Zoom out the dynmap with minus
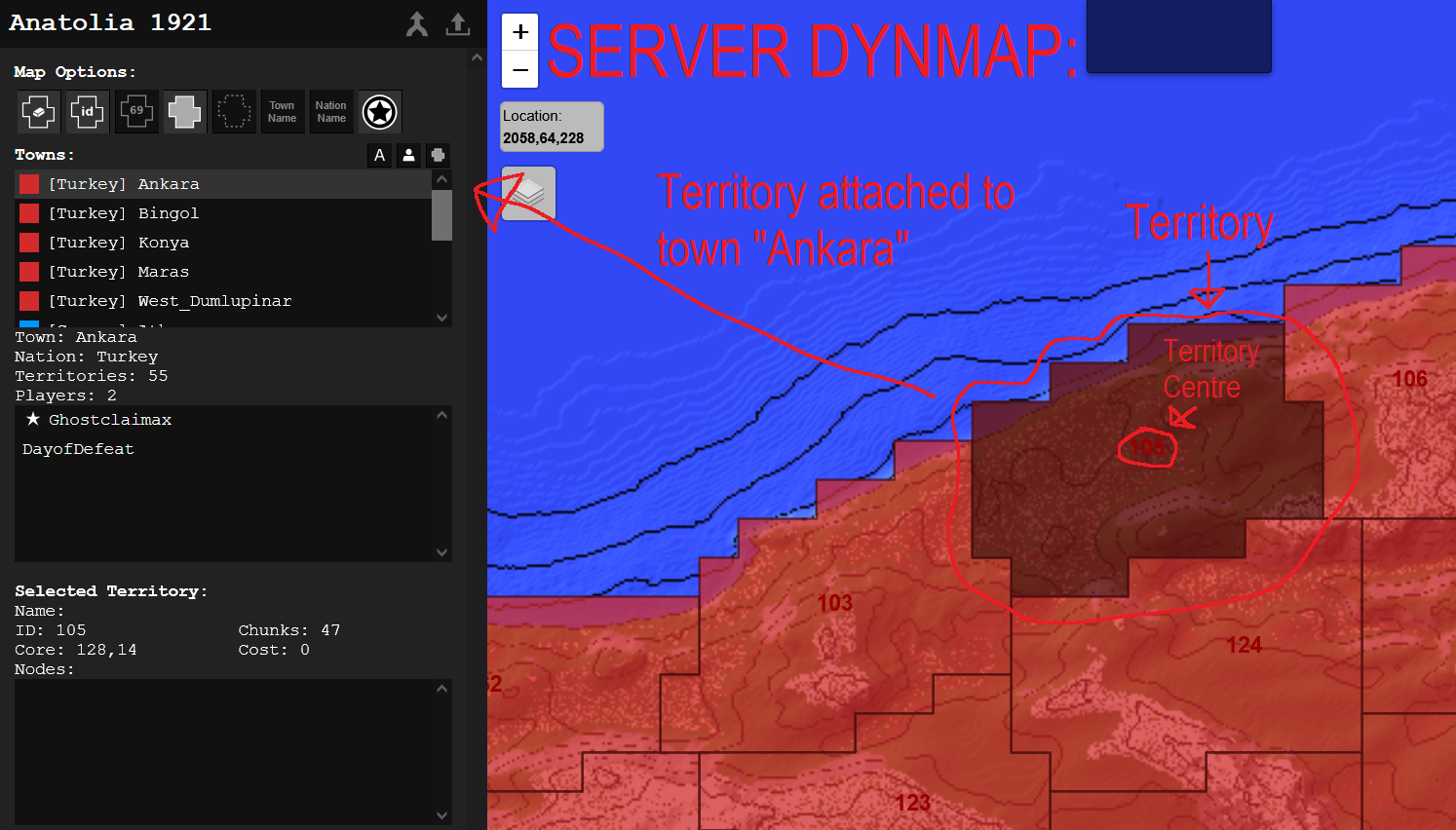 tap(520, 69)
